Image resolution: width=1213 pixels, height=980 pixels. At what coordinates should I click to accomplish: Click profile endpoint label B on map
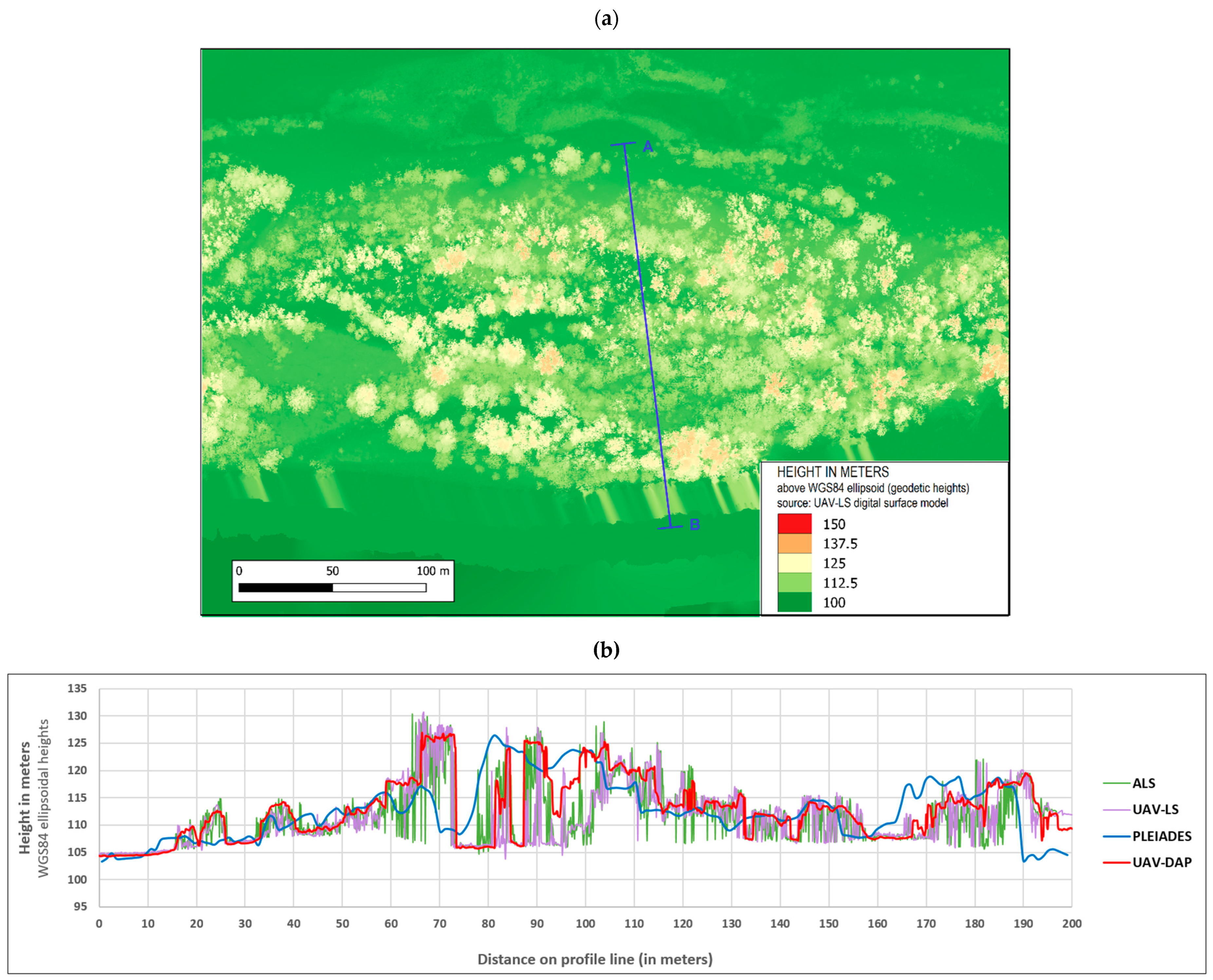tap(695, 525)
